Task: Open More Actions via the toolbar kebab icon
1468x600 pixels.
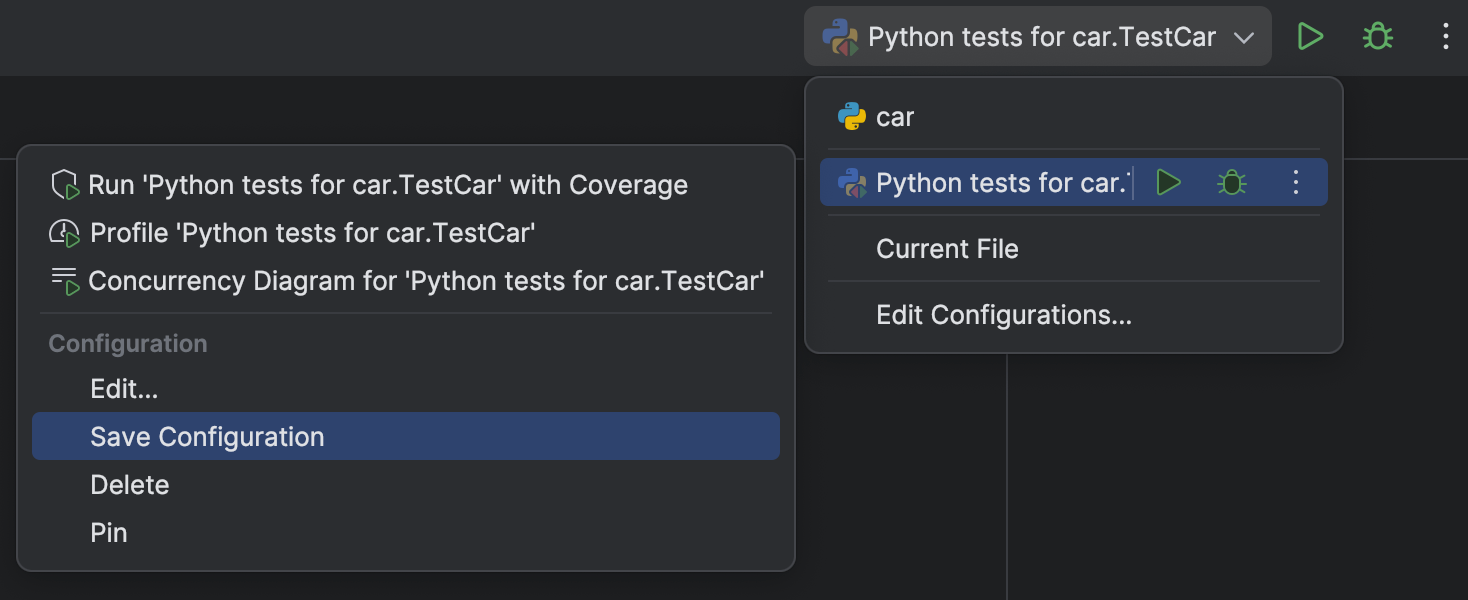Action: 1445,36
